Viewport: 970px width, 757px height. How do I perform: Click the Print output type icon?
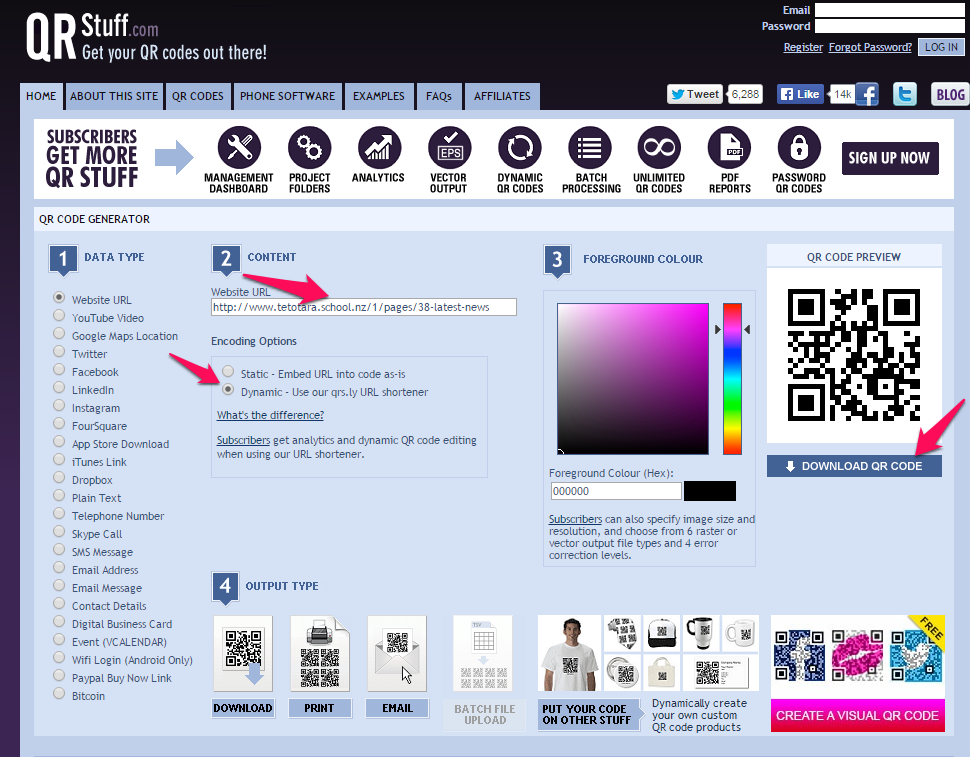[x=320, y=653]
